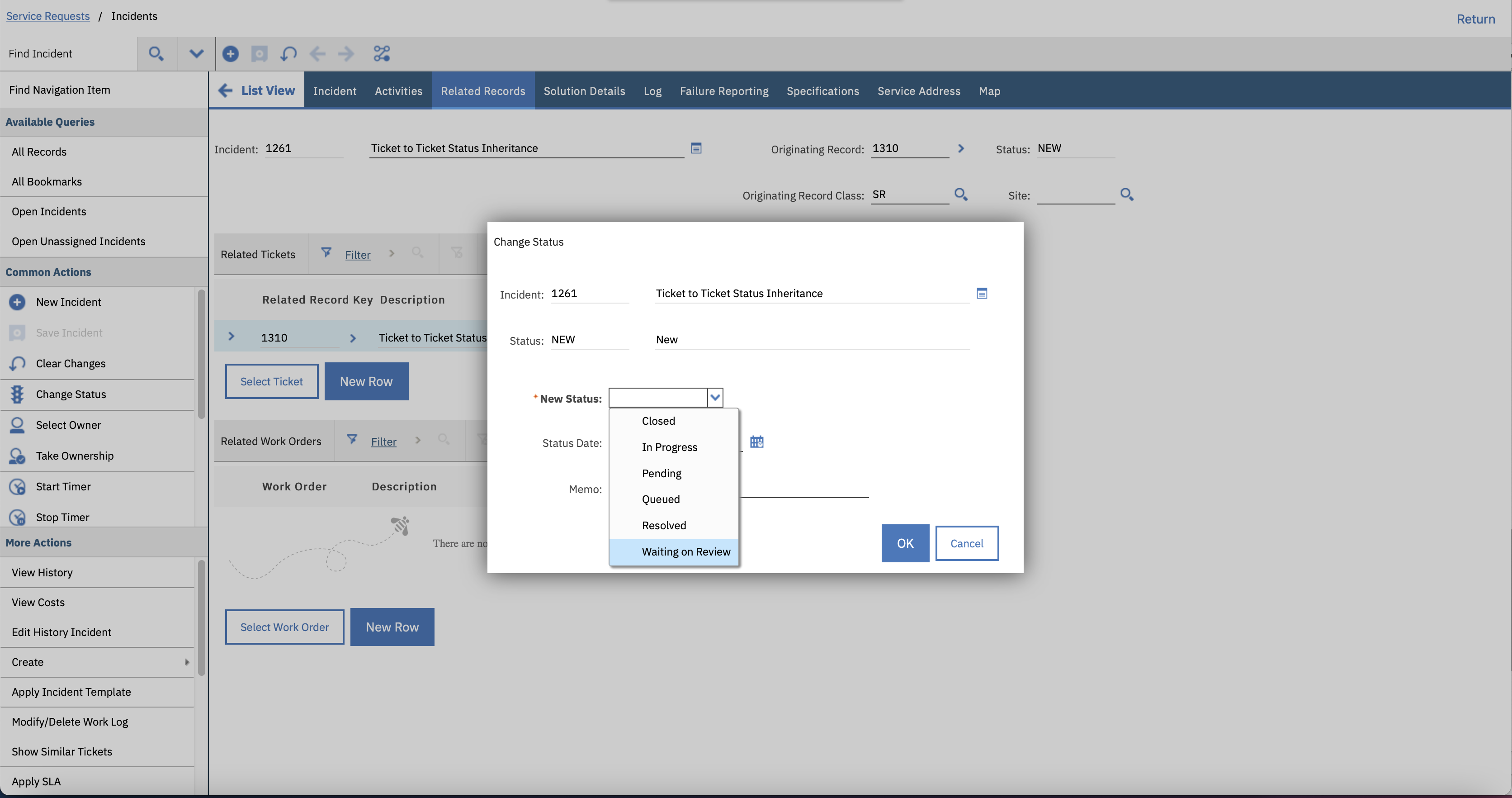Click the Site field lookup magnifier
The width and height of the screenshot is (1512, 798).
(x=1126, y=195)
